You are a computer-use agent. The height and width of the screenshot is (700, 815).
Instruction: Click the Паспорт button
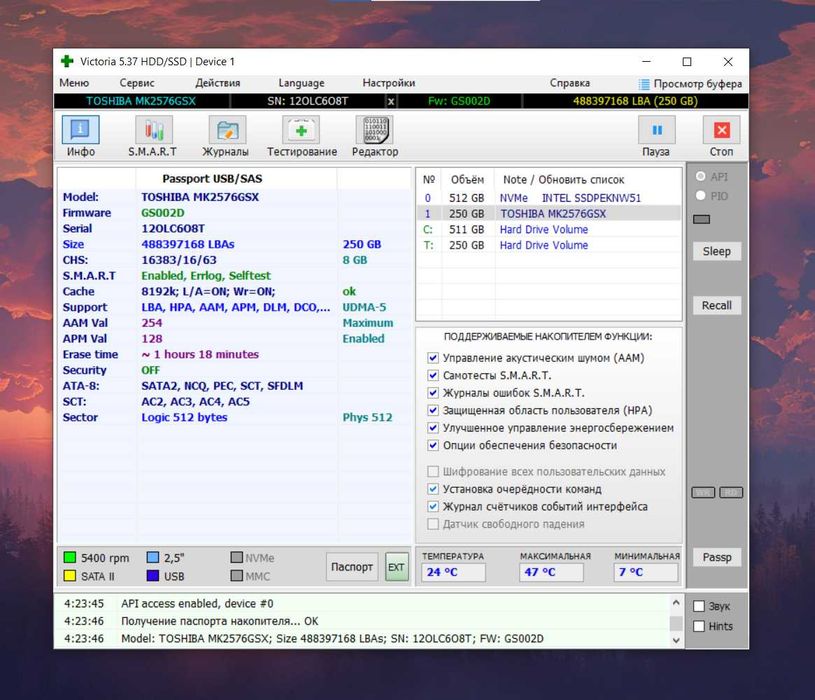coord(352,567)
